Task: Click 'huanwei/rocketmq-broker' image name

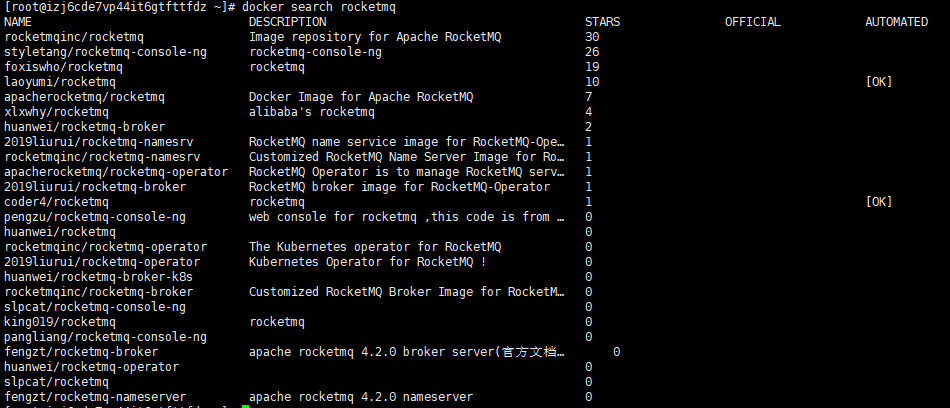Action: tap(84, 127)
